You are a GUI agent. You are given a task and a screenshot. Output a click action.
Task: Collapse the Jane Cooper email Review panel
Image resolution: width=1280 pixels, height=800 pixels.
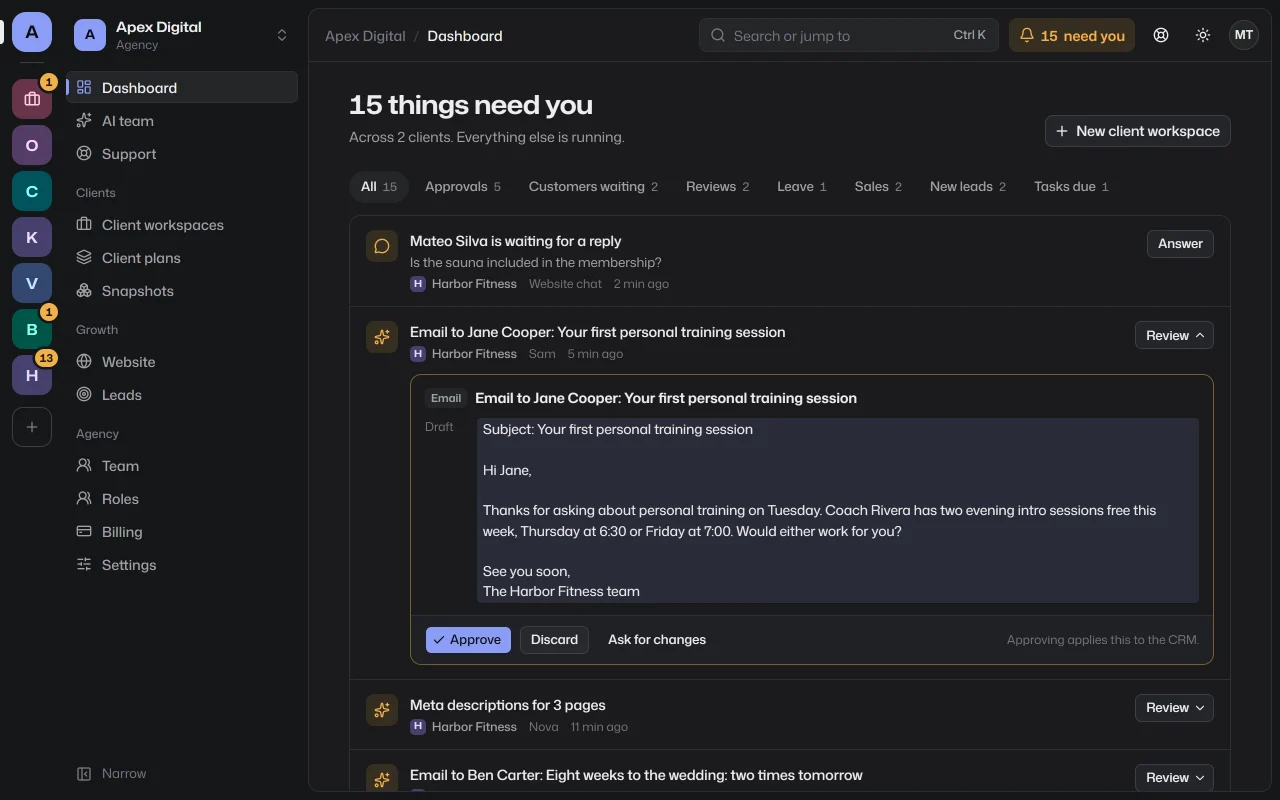tap(1174, 336)
